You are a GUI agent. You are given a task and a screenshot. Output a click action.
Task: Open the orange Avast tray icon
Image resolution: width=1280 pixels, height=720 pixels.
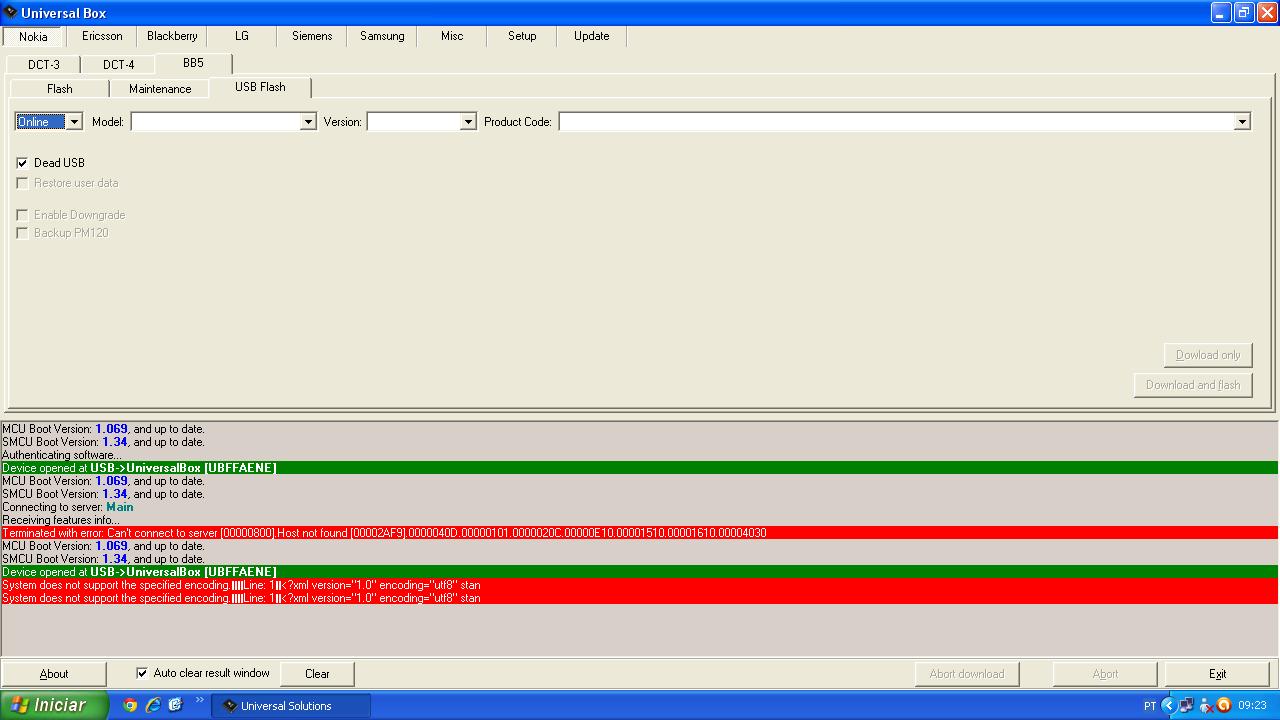tap(1224, 705)
